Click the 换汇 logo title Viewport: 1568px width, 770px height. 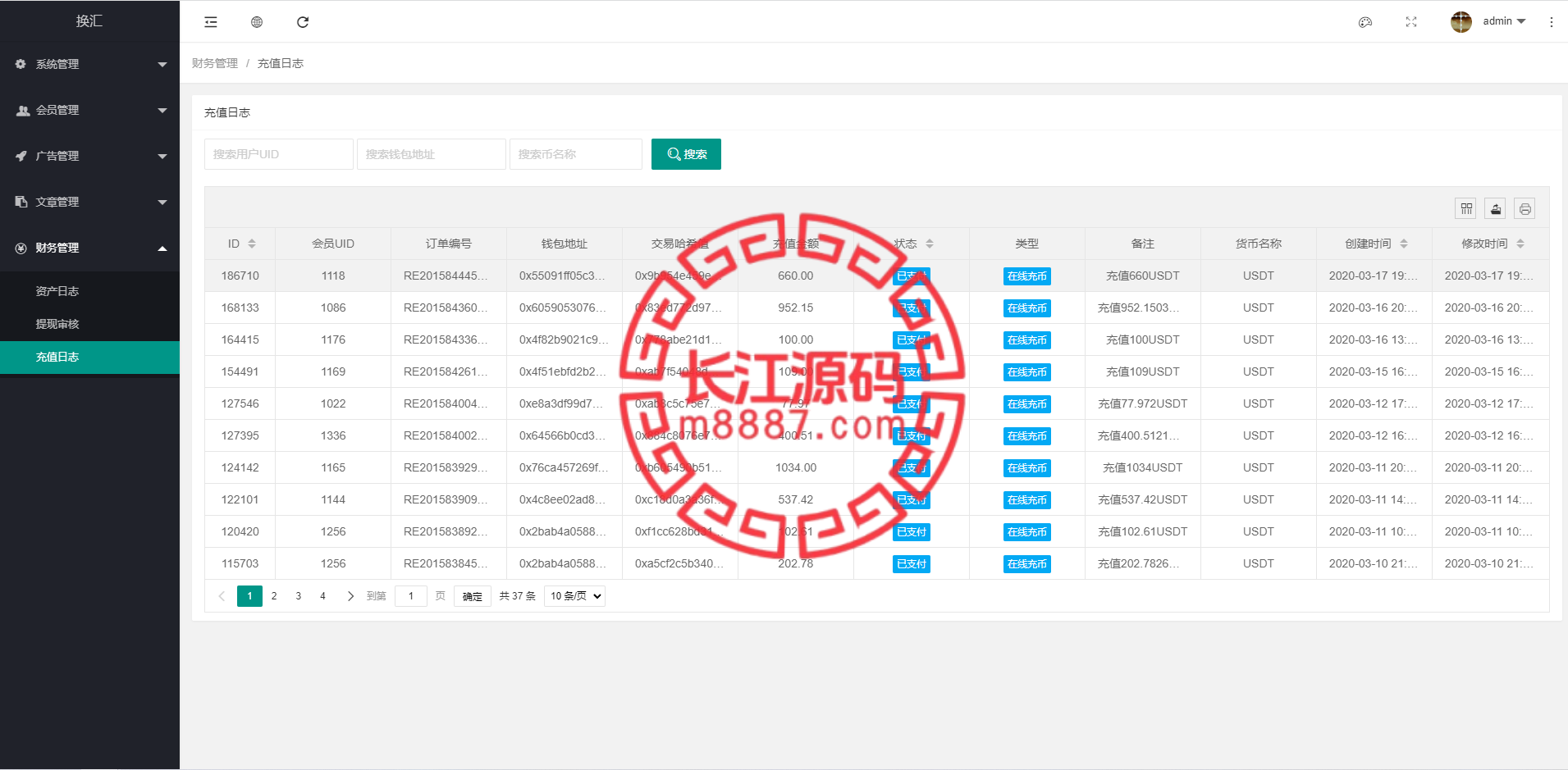(x=89, y=21)
